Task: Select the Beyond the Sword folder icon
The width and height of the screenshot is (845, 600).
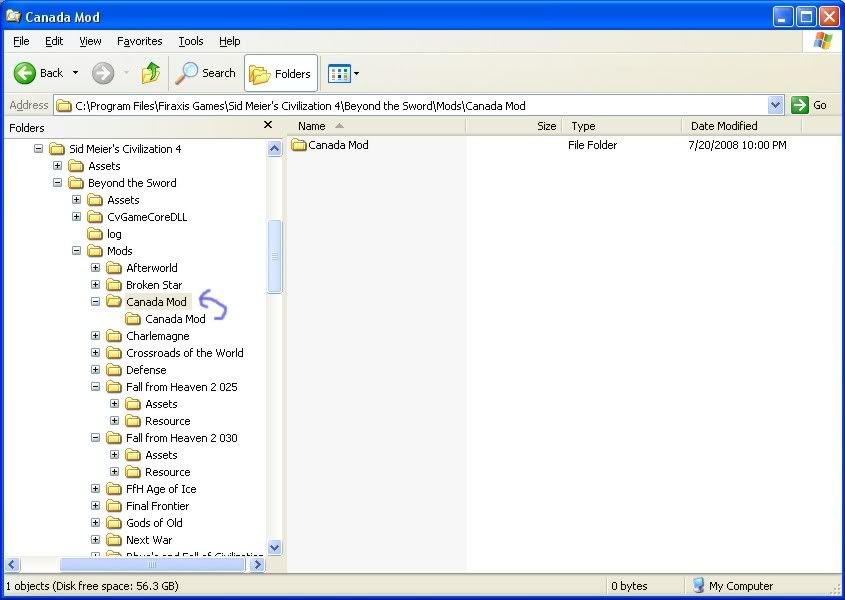Action: [76, 183]
